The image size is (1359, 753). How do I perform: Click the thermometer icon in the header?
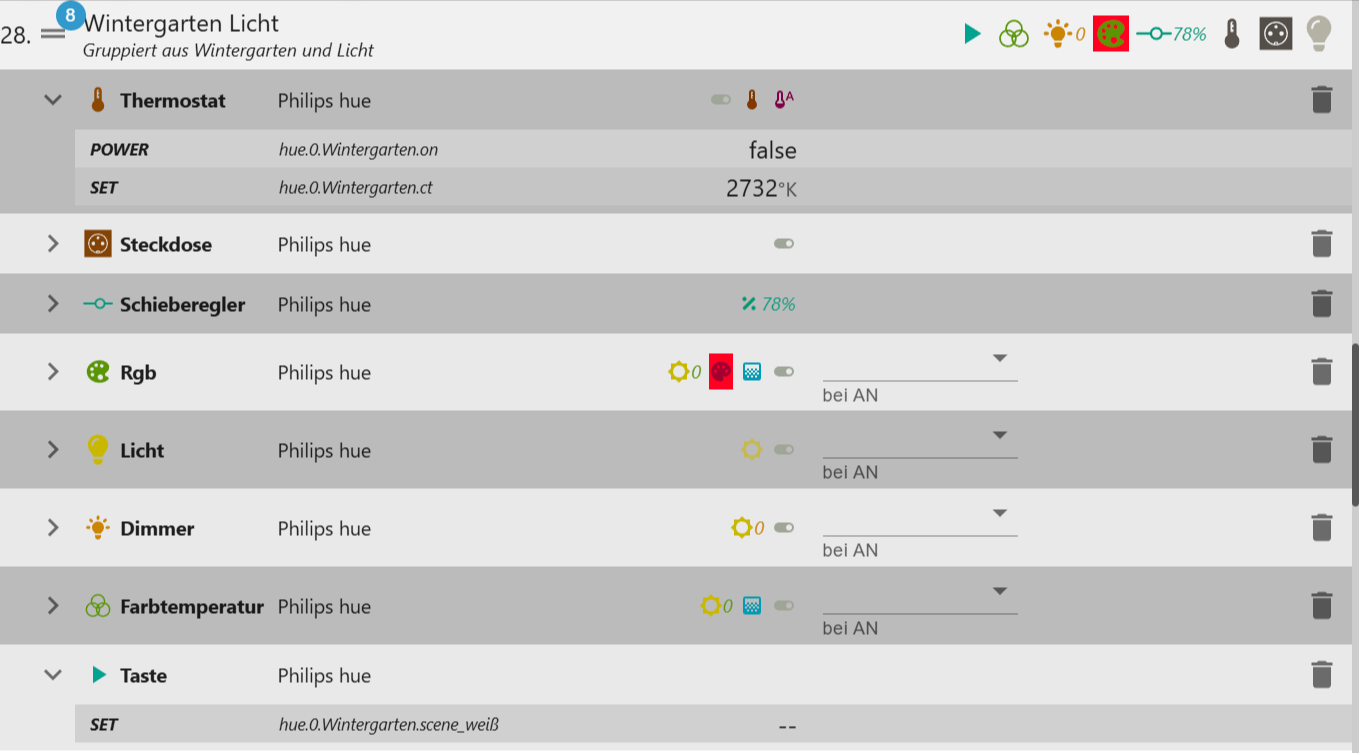1231,33
